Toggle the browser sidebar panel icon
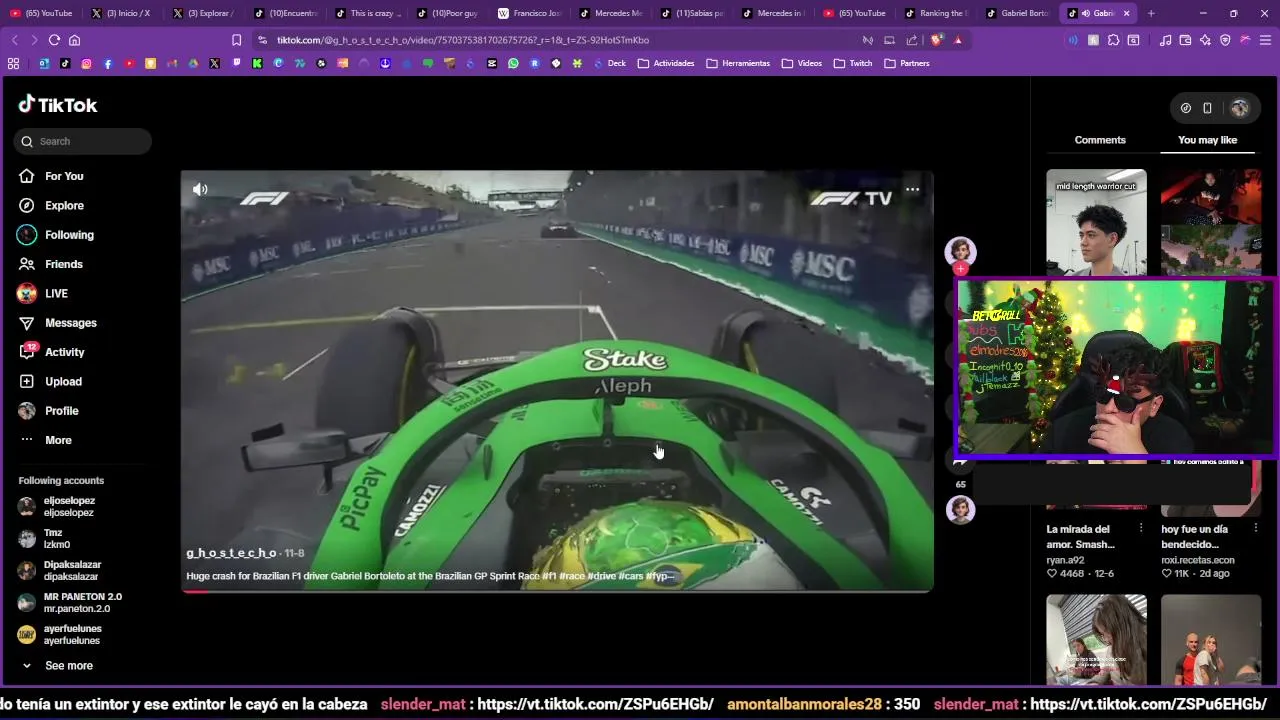 (x=1133, y=40)
